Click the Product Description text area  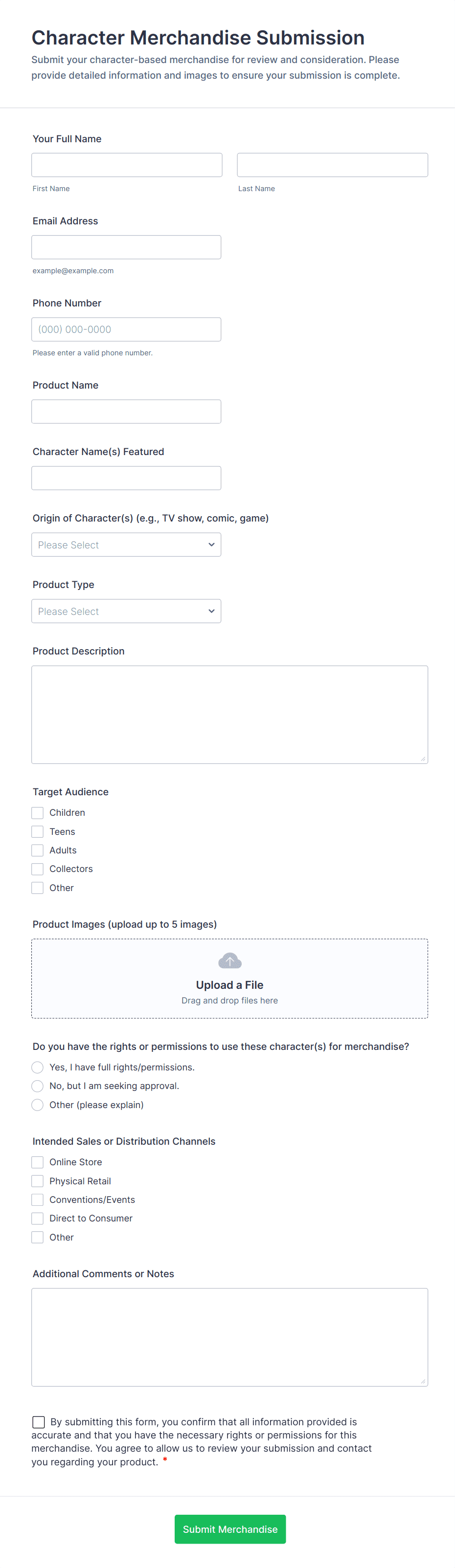point(229,714)
